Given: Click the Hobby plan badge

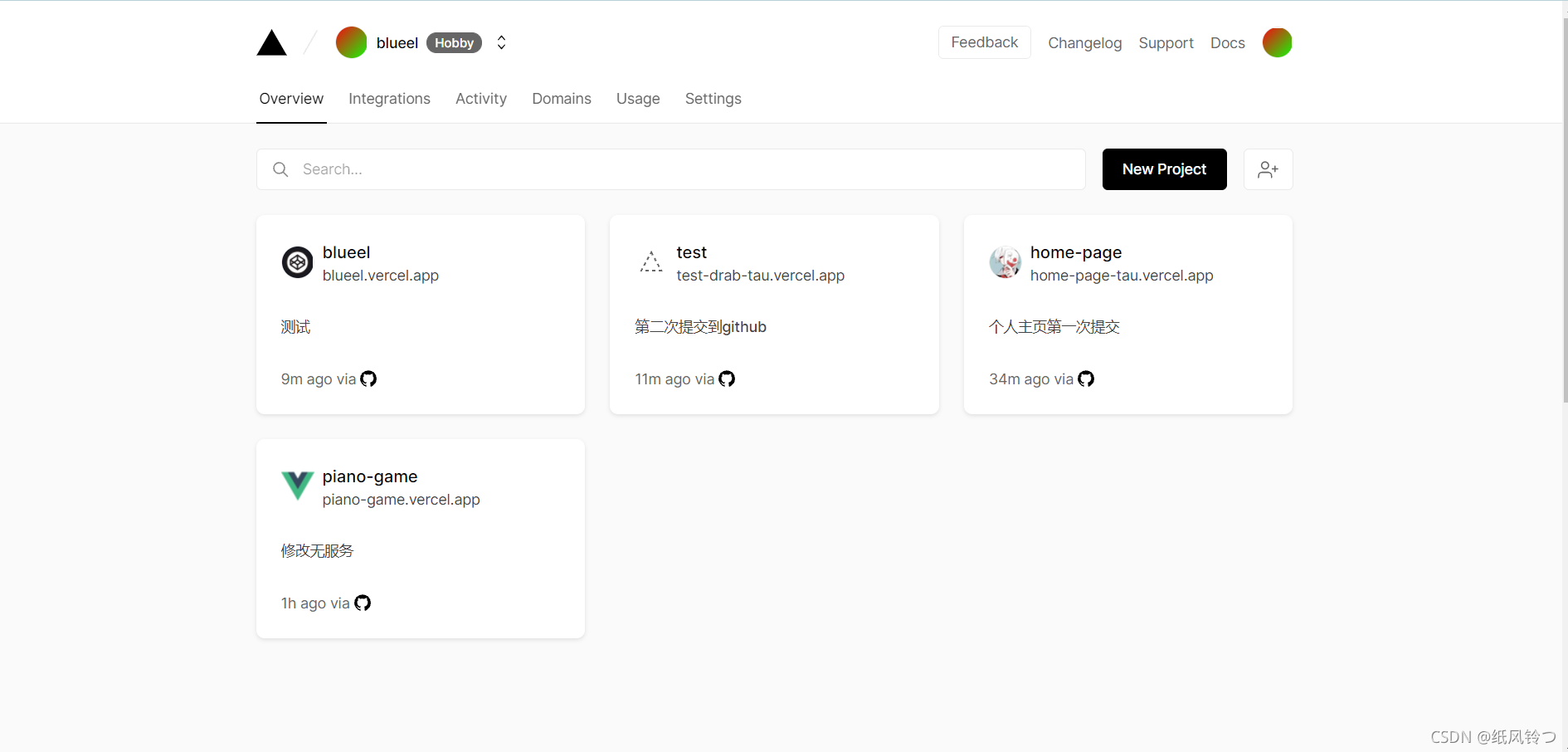Looking at the screenshot, I should click(x=454, y=43).
